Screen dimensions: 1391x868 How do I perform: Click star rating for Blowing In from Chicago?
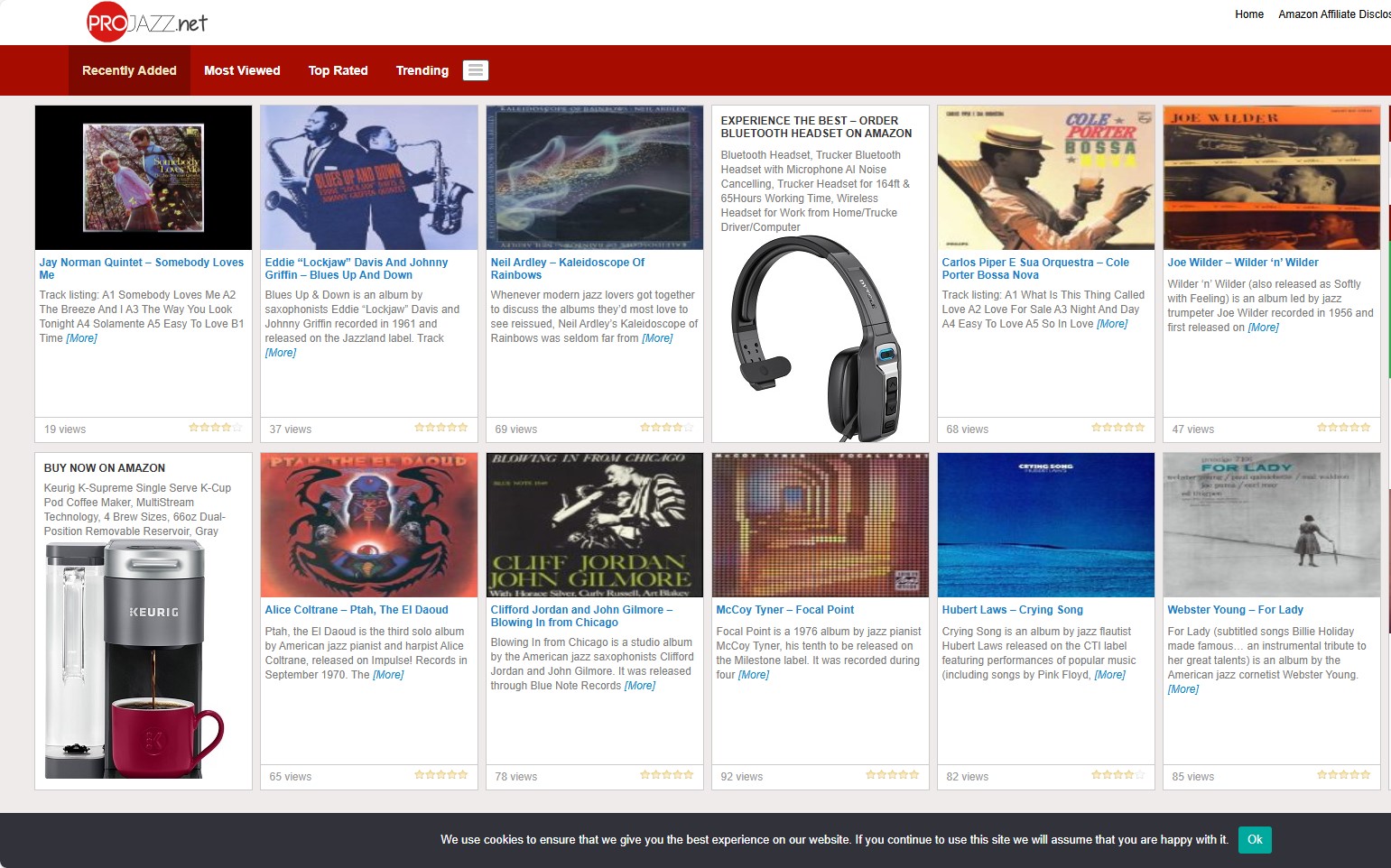pyautogui.click(x=667, y=775)
